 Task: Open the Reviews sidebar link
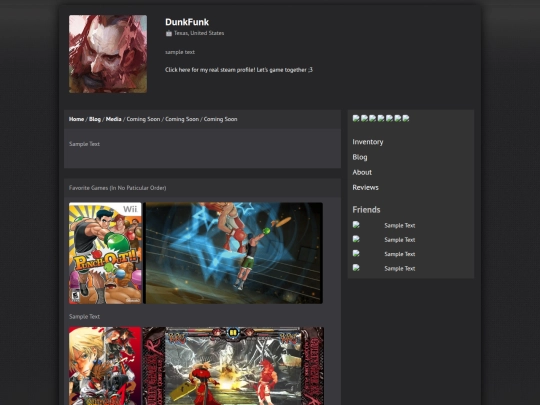click(365, 187)
